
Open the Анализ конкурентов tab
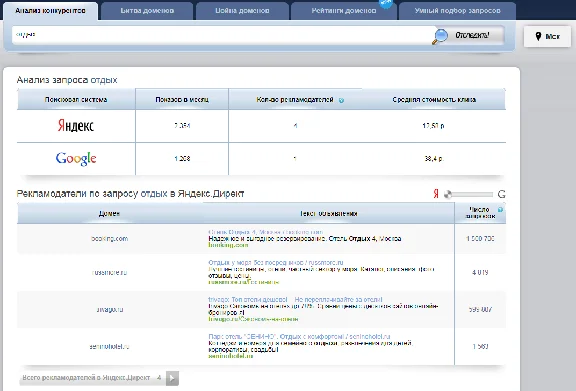(50, 11)
